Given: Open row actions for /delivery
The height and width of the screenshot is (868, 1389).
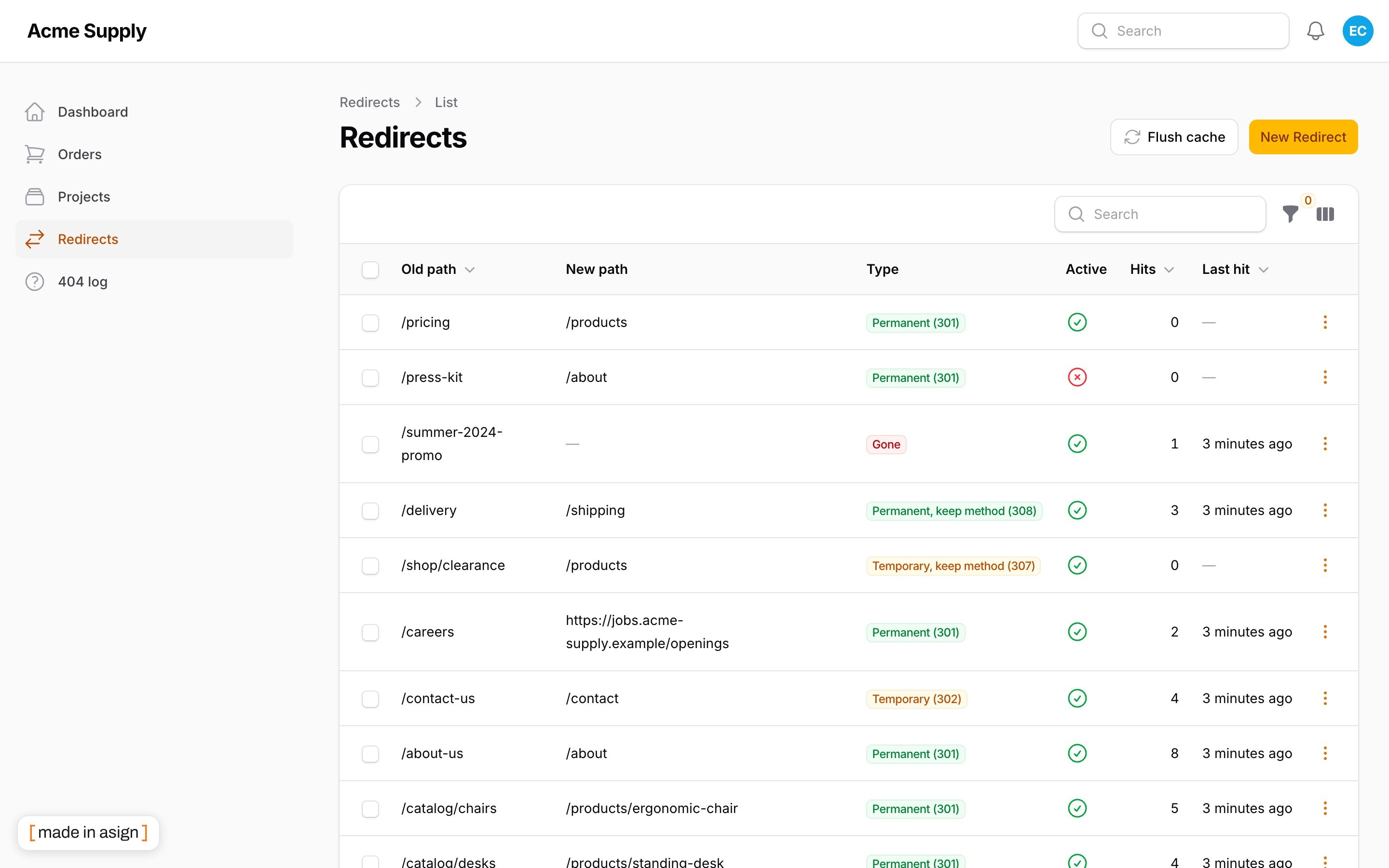Looking at the screenshot, I should click(1325, 510).
